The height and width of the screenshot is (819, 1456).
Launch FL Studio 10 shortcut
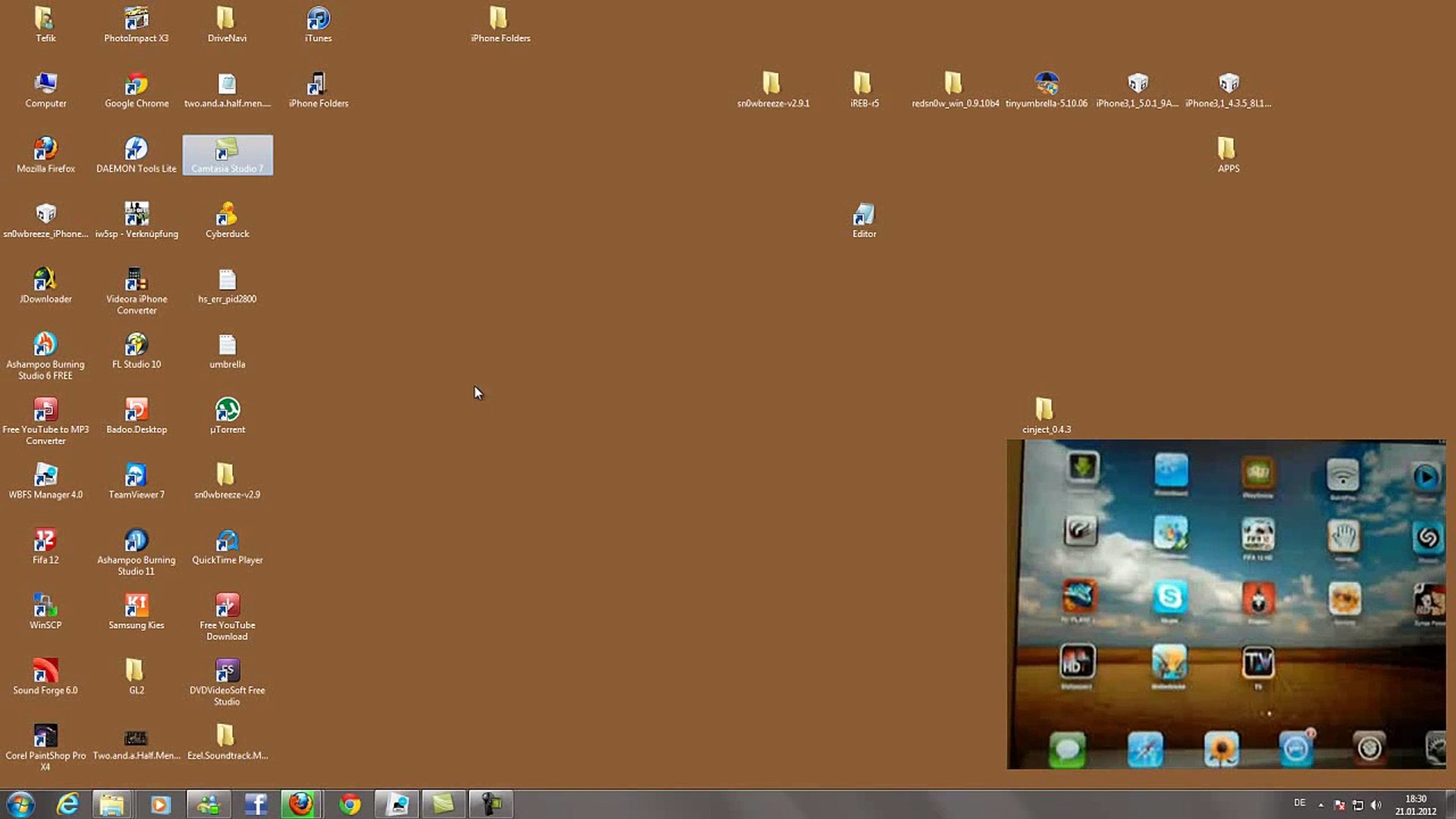pos(136,351)
